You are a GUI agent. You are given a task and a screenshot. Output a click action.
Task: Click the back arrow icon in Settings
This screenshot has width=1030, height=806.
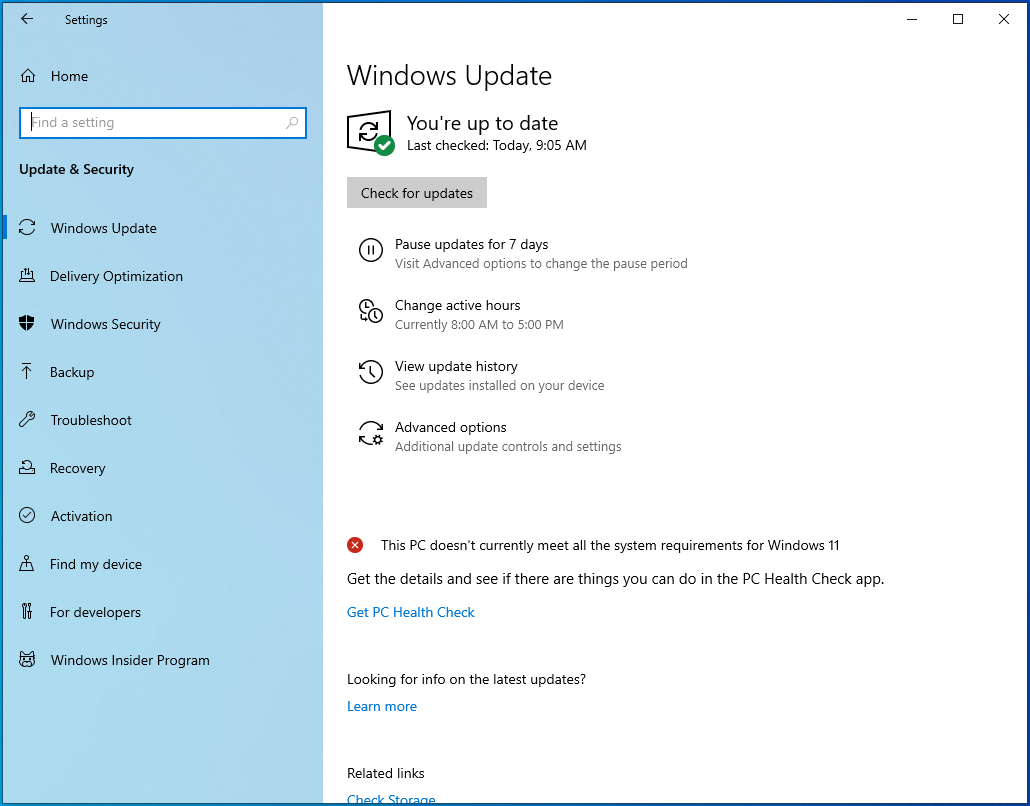point(27,19)
